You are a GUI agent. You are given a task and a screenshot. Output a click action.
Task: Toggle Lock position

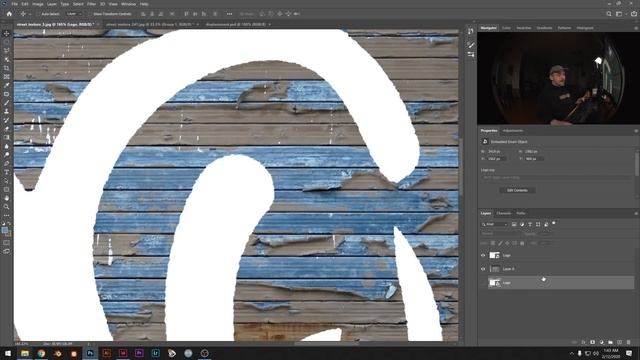pos(507,243)
